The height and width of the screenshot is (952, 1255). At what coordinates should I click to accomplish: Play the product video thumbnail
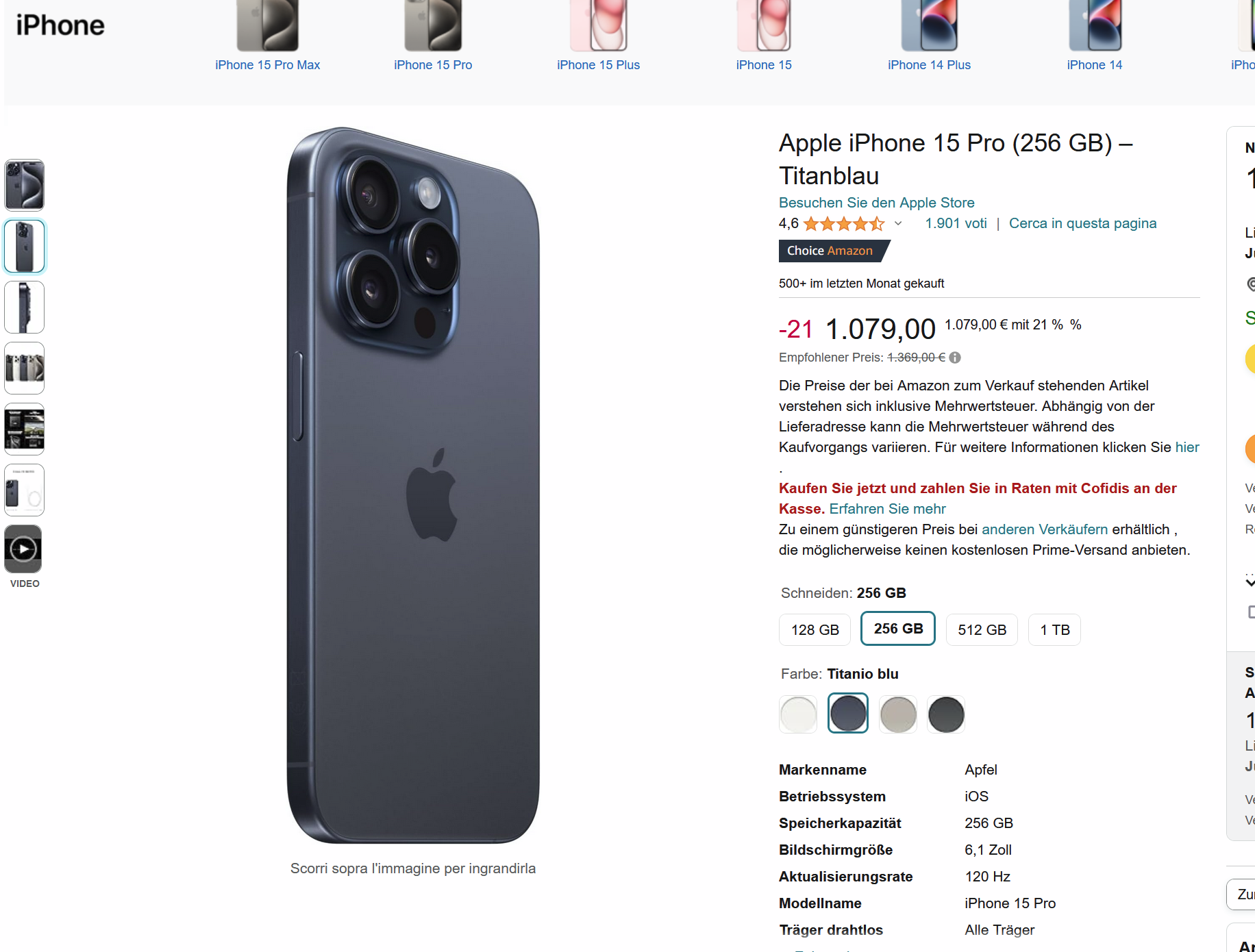[24, 549]
